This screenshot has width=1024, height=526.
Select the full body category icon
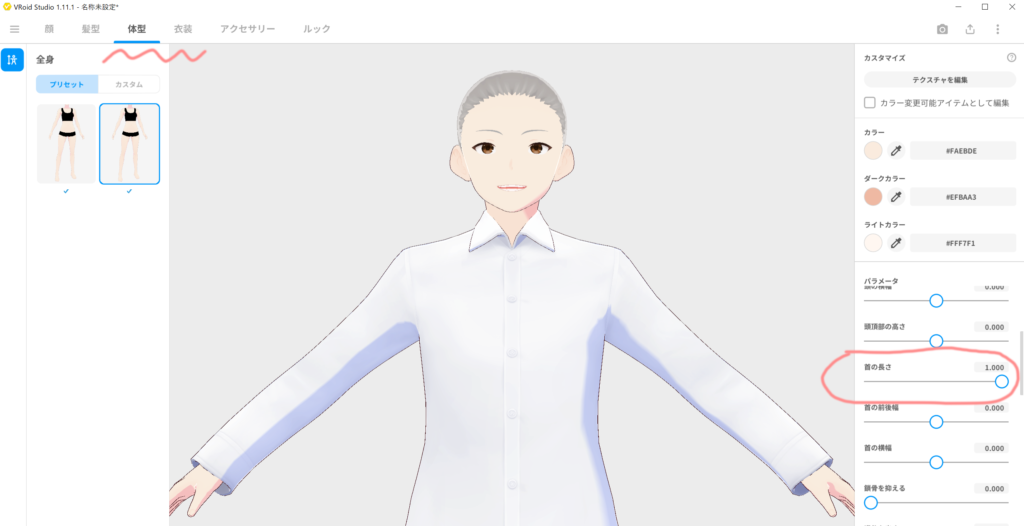13,60
